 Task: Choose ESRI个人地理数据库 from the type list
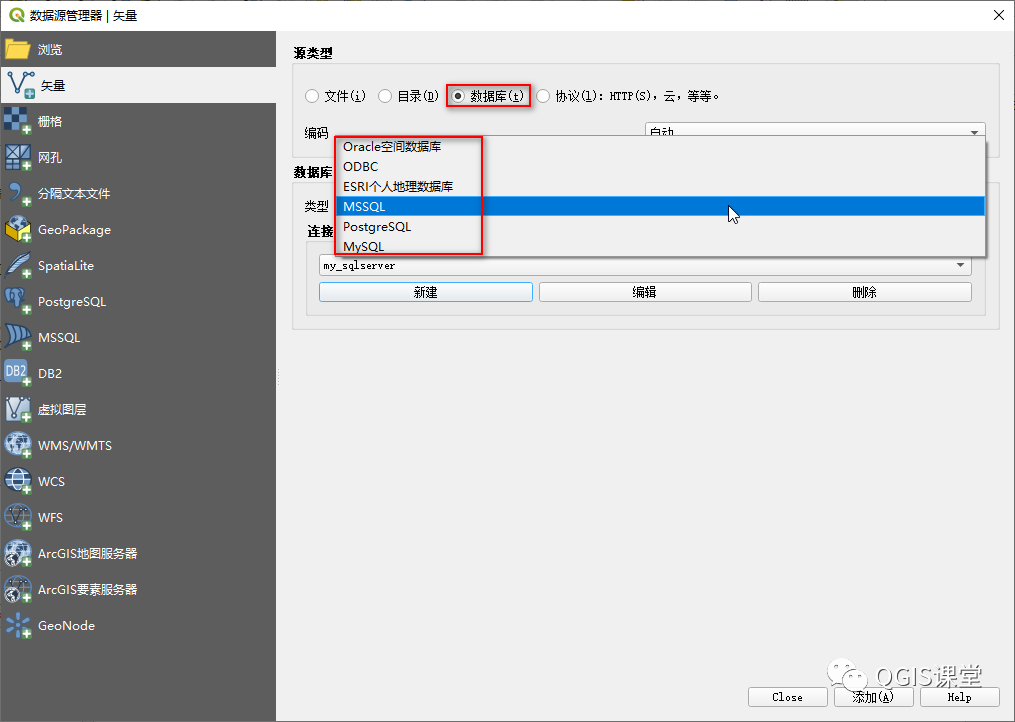(x=660, y=186)
